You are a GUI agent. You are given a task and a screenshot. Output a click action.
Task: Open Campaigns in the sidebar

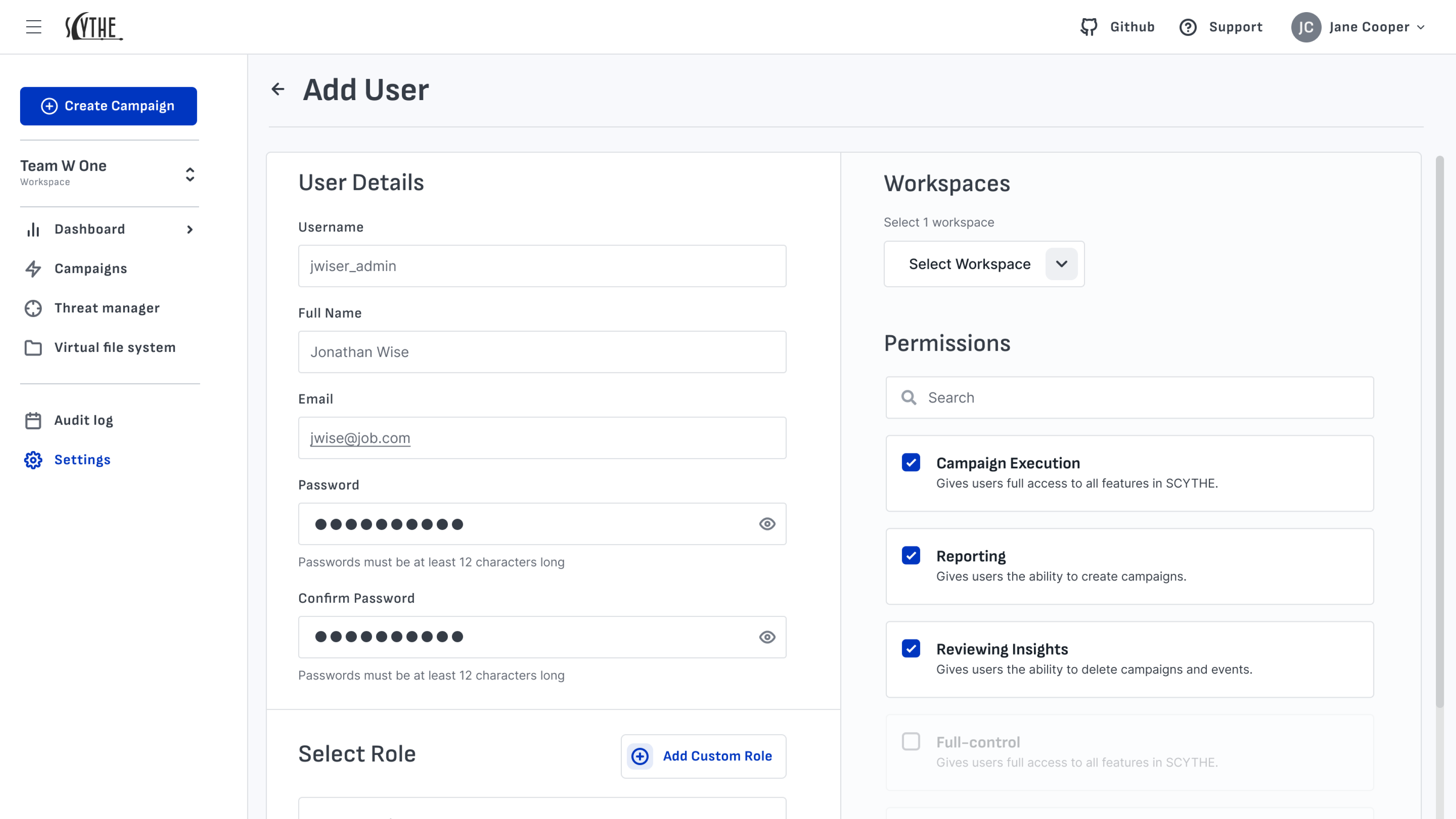(91, 268)
